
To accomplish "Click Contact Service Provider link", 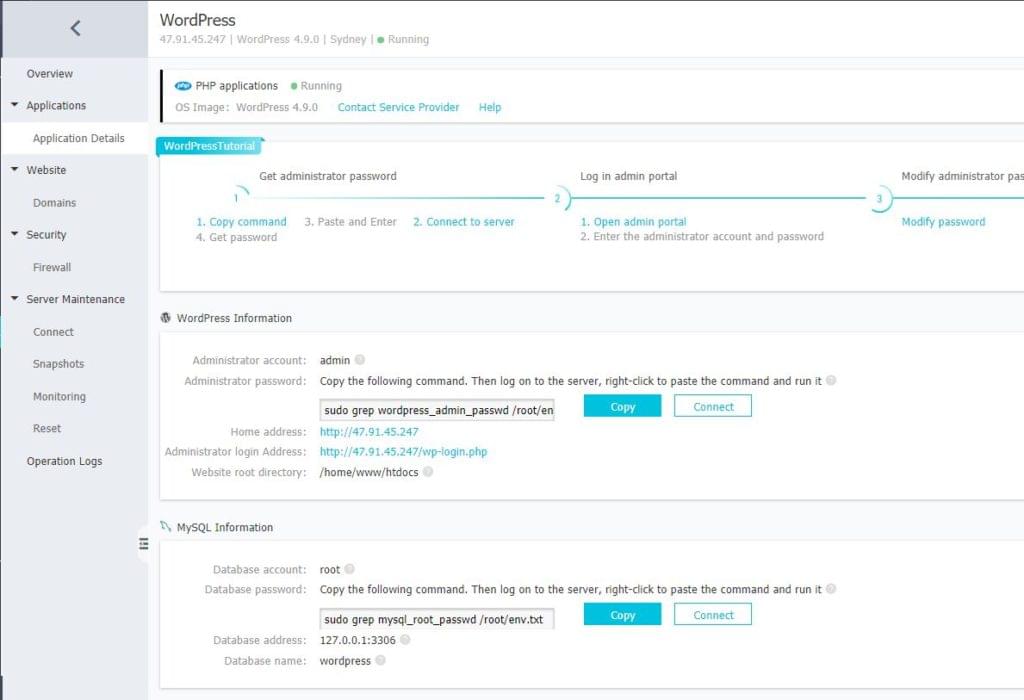I will (398, 107).
